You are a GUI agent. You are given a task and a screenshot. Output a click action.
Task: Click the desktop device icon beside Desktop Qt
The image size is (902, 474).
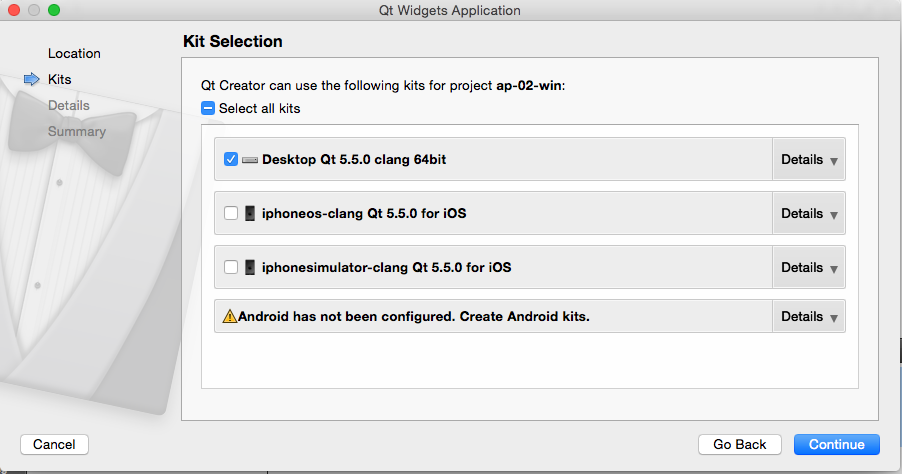(x=250, y=160)
